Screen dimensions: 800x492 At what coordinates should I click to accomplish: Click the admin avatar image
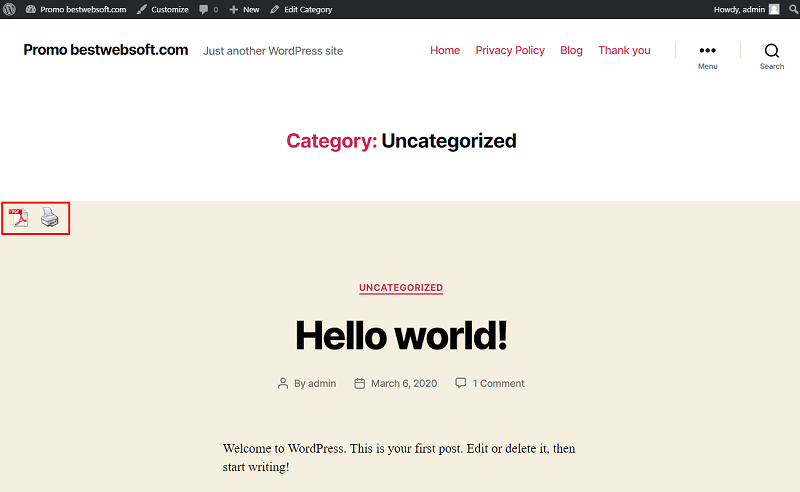pos(774,9)
